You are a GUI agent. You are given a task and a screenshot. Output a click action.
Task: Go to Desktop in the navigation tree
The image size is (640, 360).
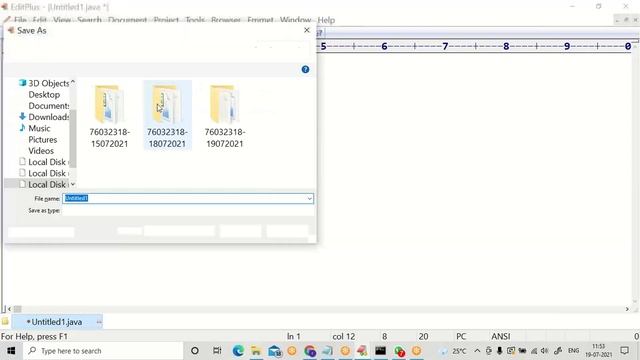[44, 95]
